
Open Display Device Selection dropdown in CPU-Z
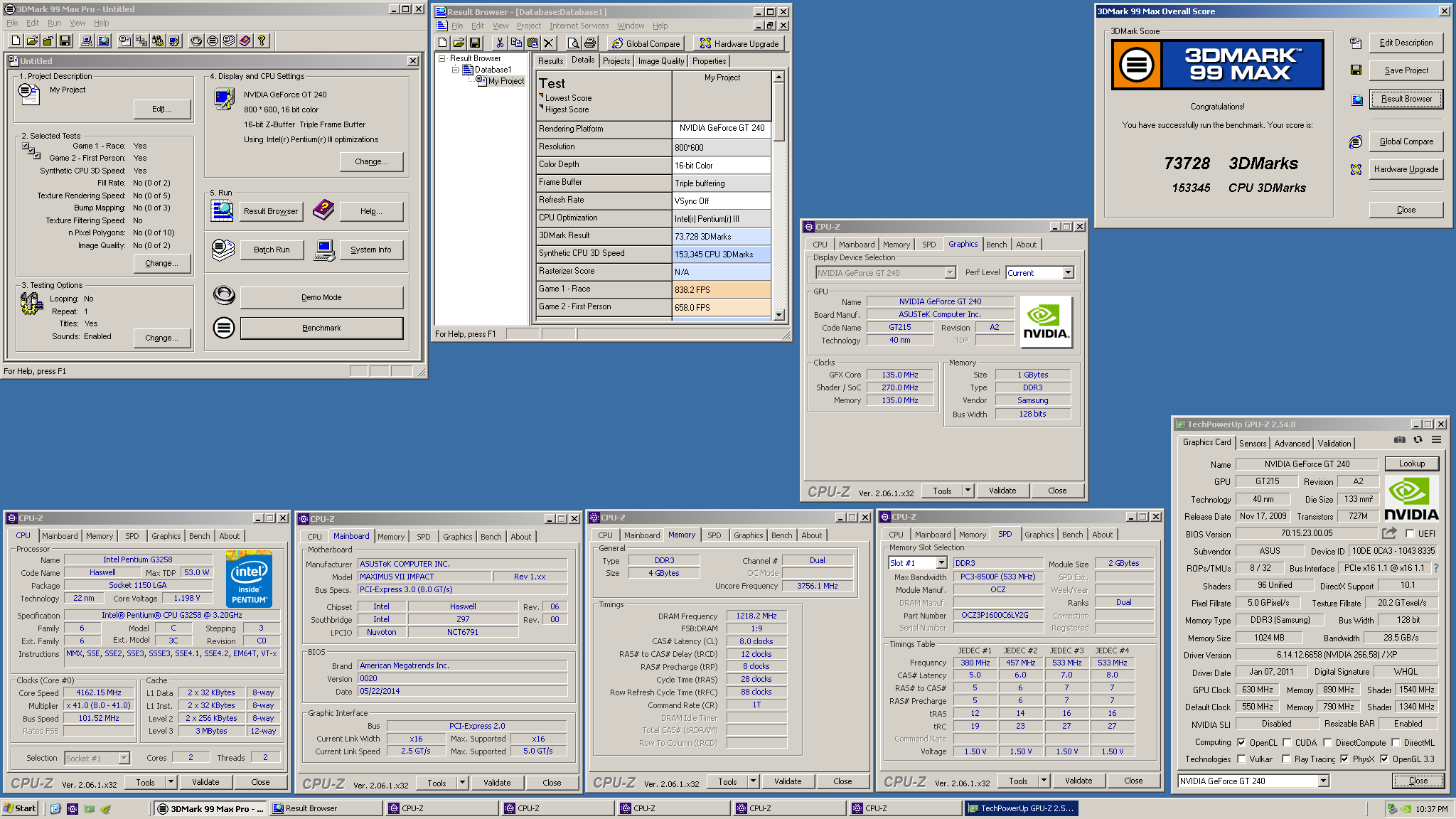[x=950, y=273]
